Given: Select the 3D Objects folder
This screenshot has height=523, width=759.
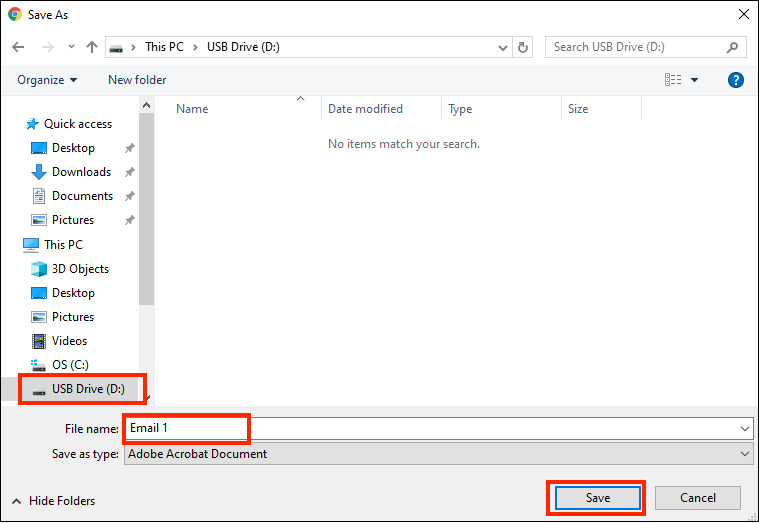Looking at the screenshot, I should [80, 269].
